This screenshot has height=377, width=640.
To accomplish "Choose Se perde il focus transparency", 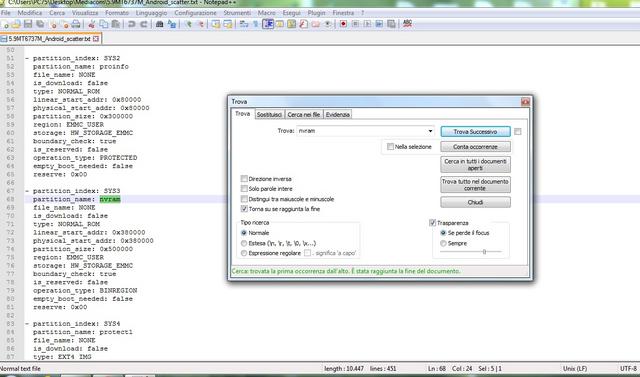I will pyautogui.click(x=443, y=233).
